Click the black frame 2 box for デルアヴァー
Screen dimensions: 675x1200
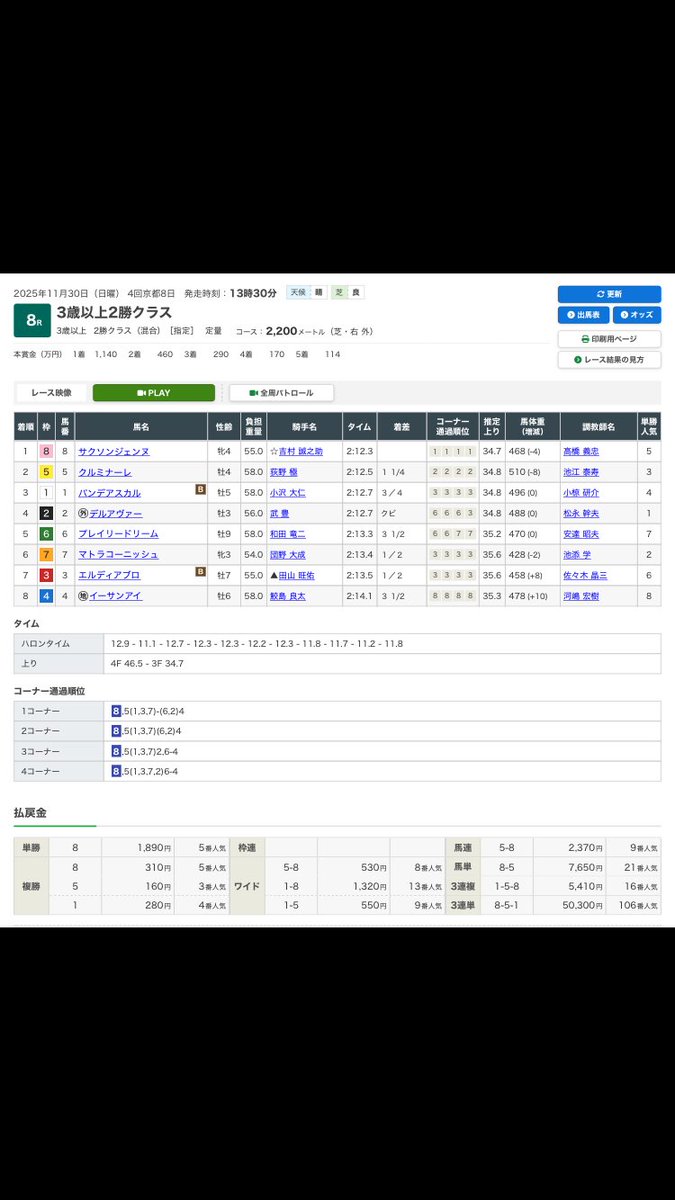click(46, 513)
